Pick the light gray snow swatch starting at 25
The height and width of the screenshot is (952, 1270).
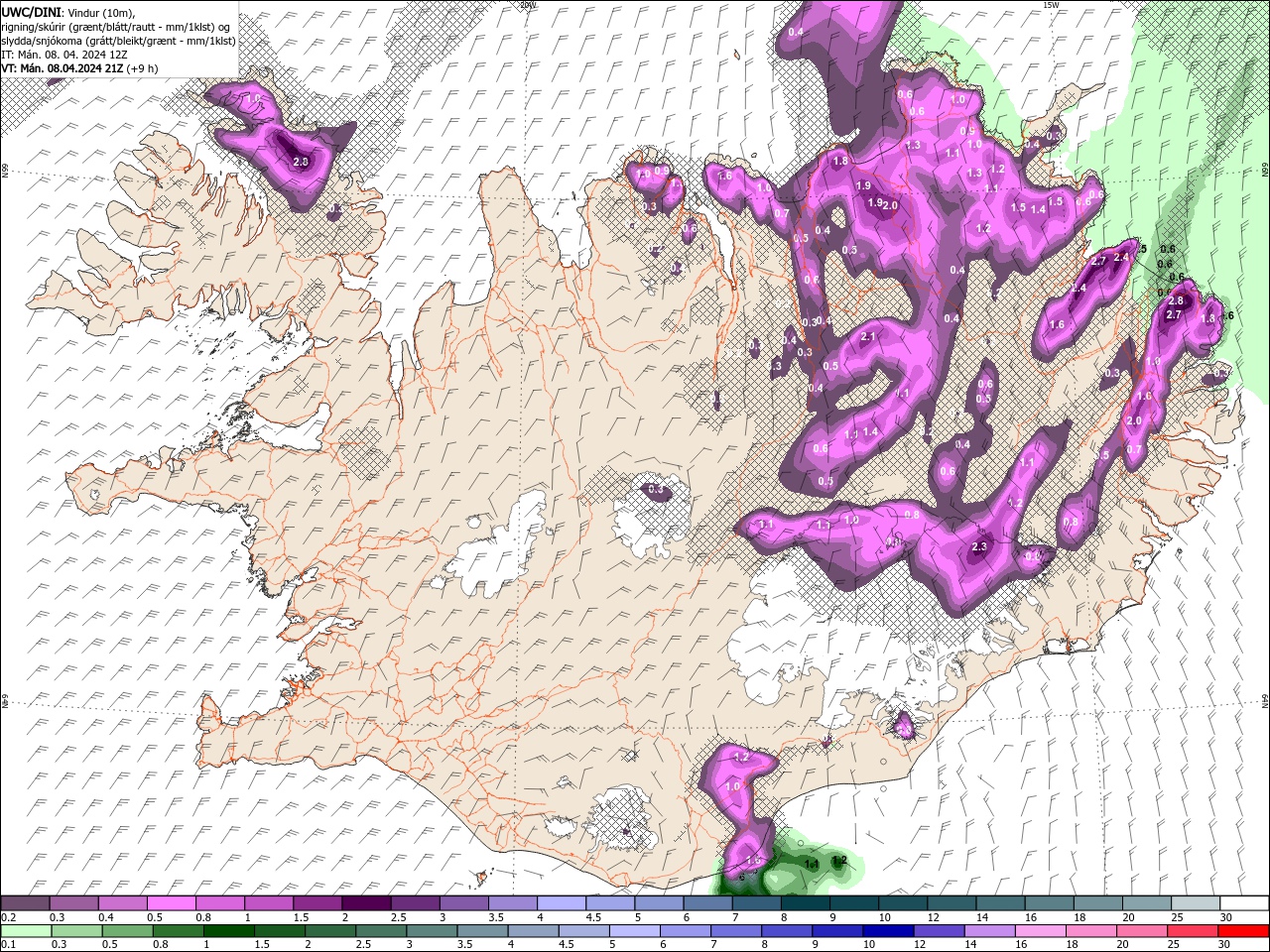point(1197,903)
